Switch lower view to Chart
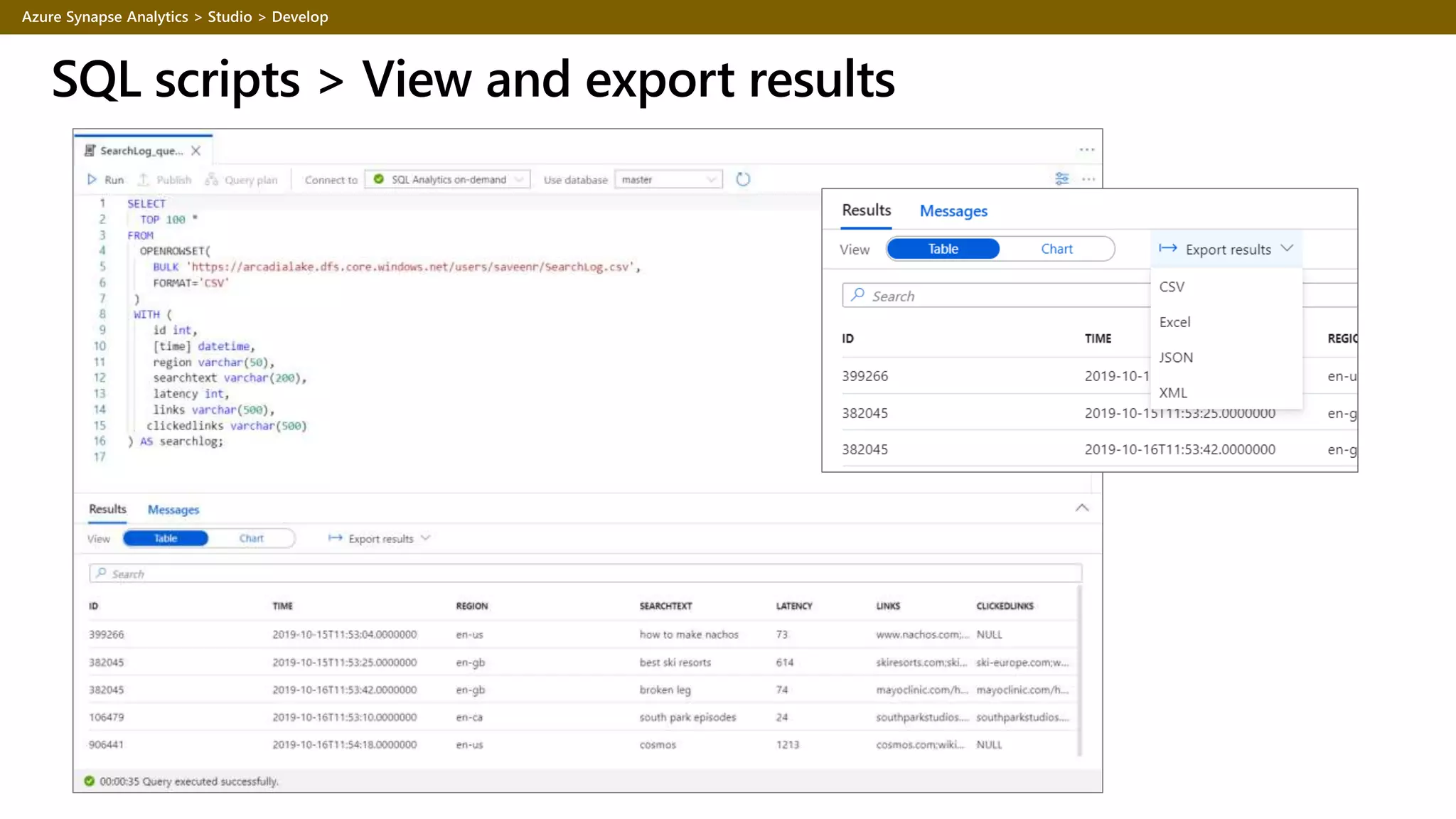 click(x=252, y=538)
